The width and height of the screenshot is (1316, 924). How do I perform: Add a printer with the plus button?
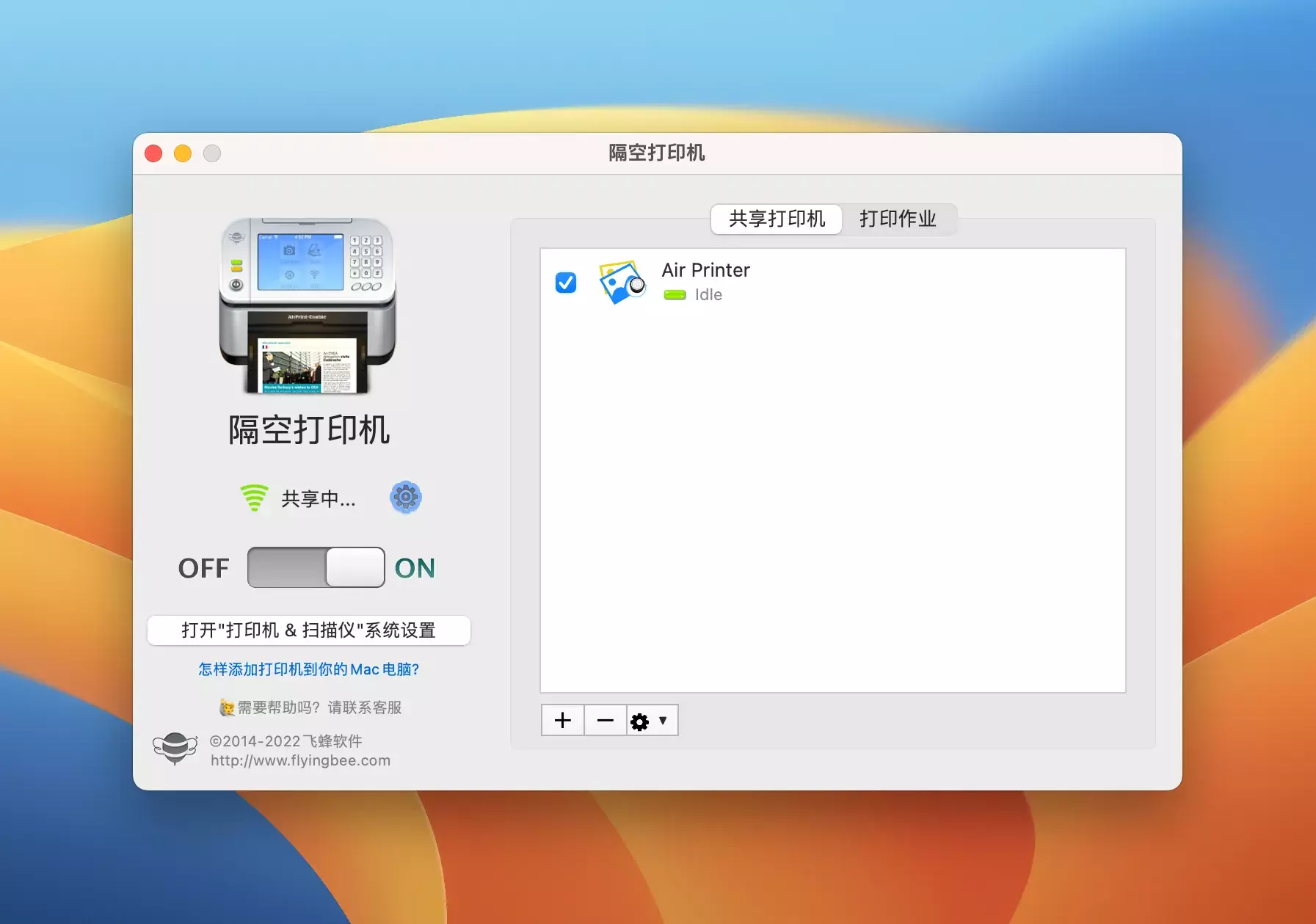[563, 720]
